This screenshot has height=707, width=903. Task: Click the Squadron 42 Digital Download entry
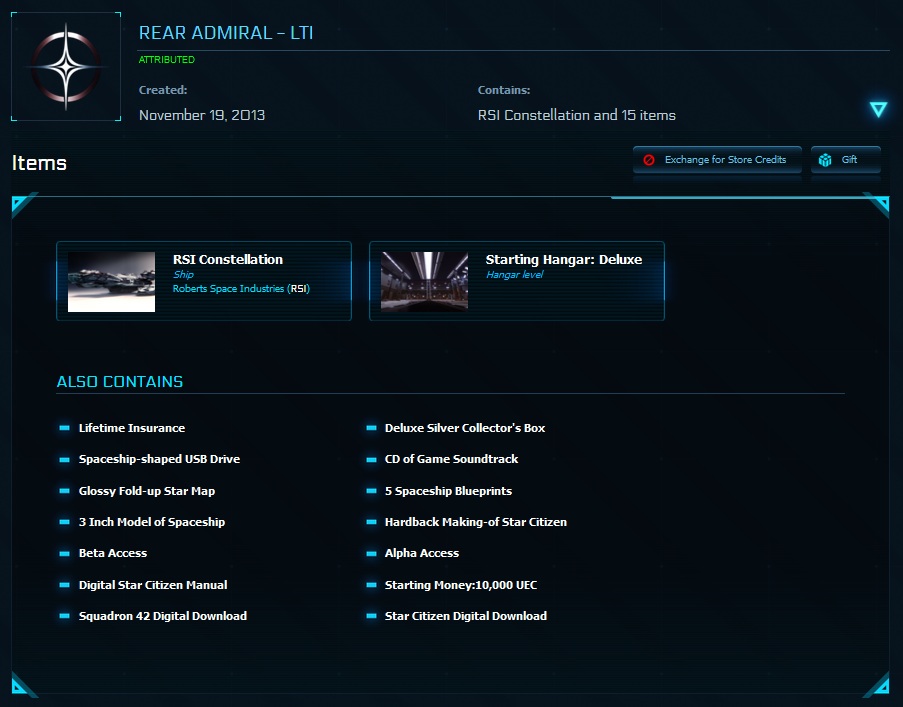163,616
